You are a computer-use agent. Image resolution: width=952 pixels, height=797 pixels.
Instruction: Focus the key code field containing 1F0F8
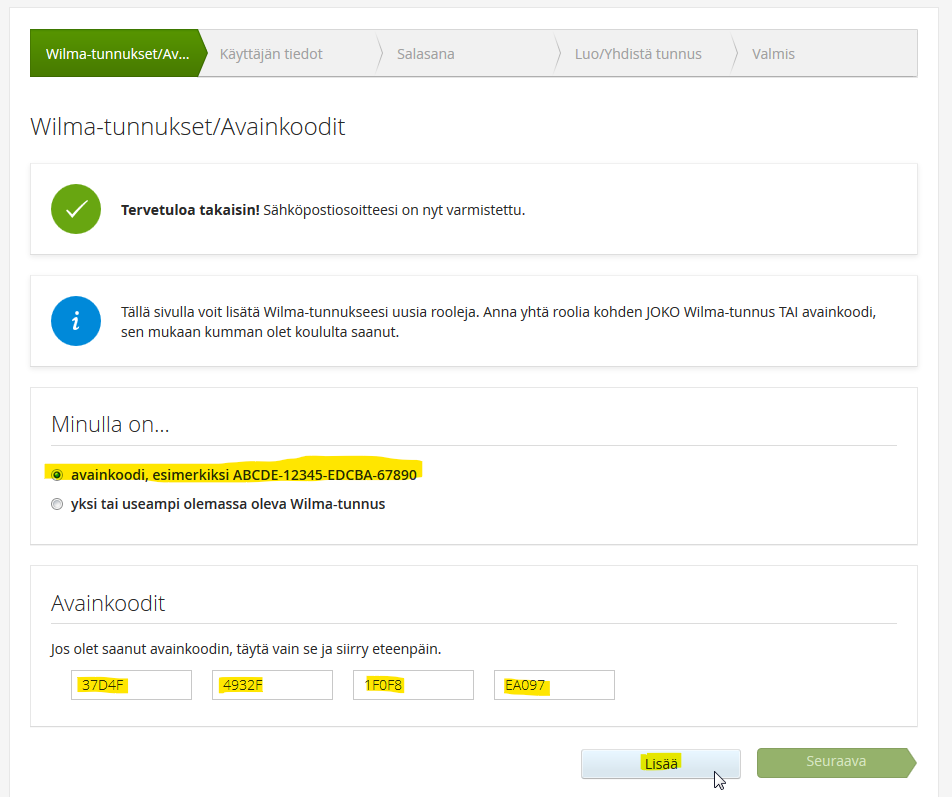point(413,685)
